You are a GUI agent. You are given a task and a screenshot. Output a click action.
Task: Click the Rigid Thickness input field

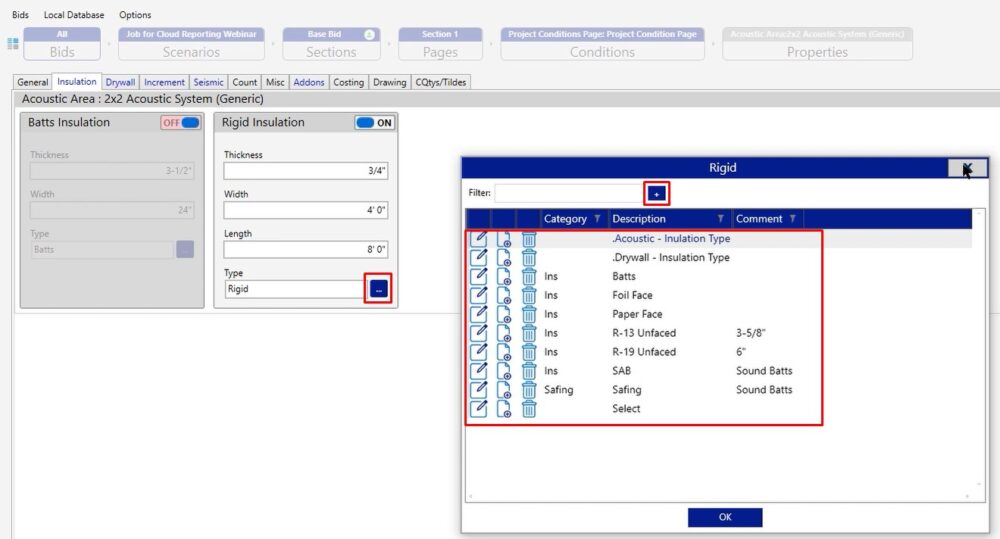[305, 171]
